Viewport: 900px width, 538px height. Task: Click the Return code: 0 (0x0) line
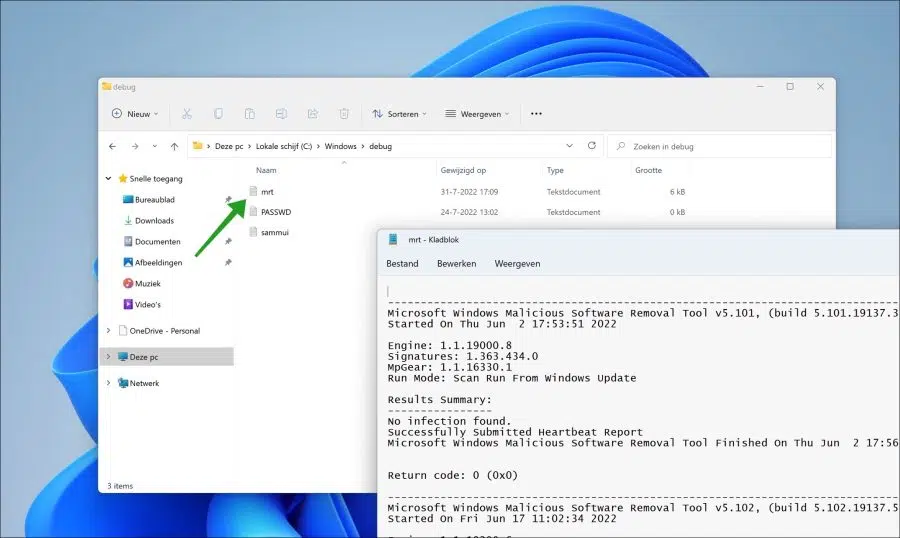[453, 475]
